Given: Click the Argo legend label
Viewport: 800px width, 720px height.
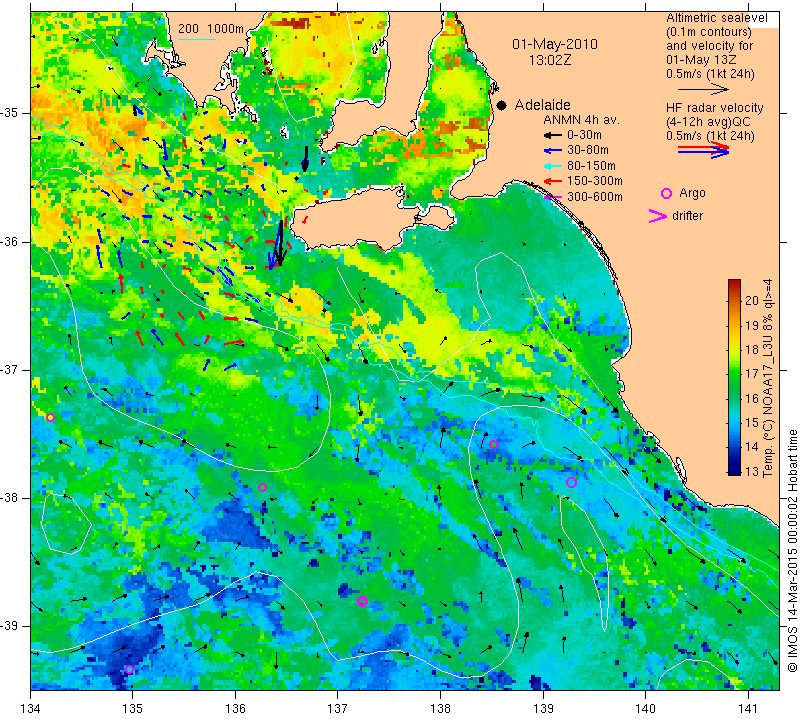Looking at the screenshot, I should click(692, 193).
